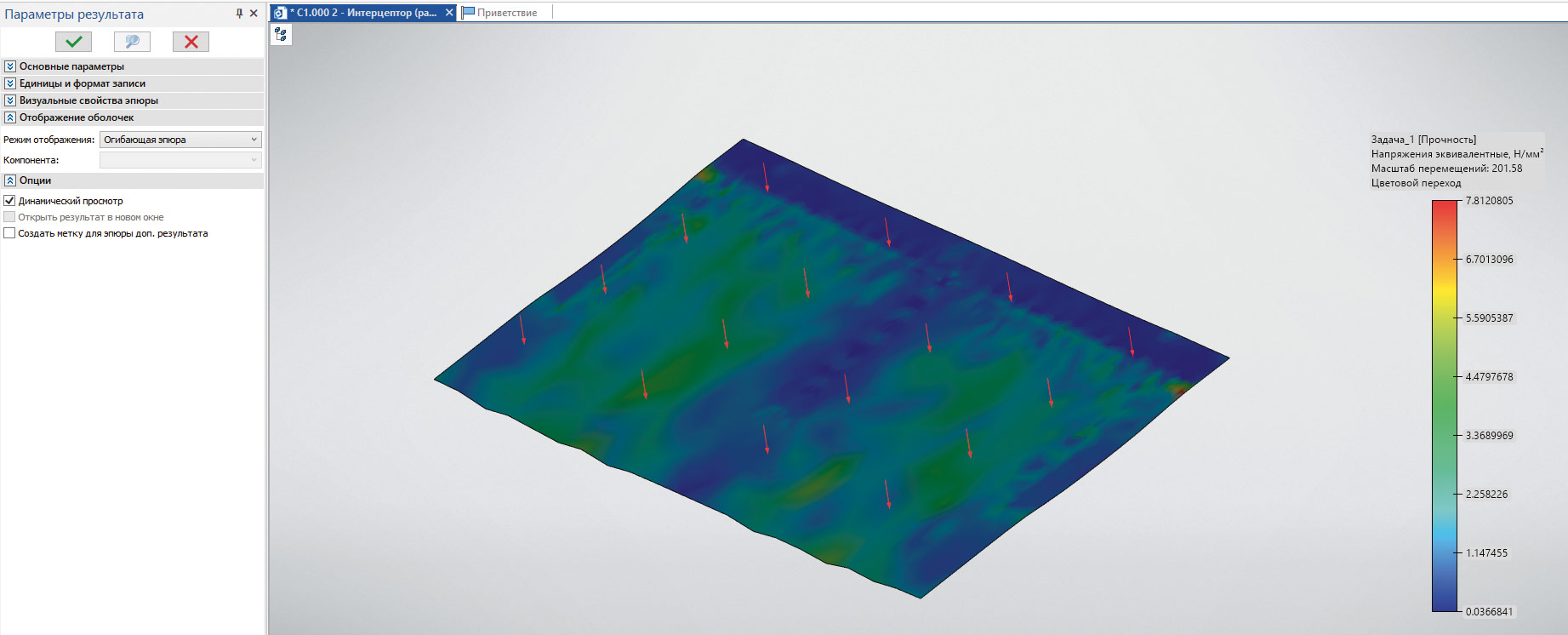Switch to the Приветствие tab
Image resolution: width=1568 pixels, height=635 pixels.
tap(506, 13)
